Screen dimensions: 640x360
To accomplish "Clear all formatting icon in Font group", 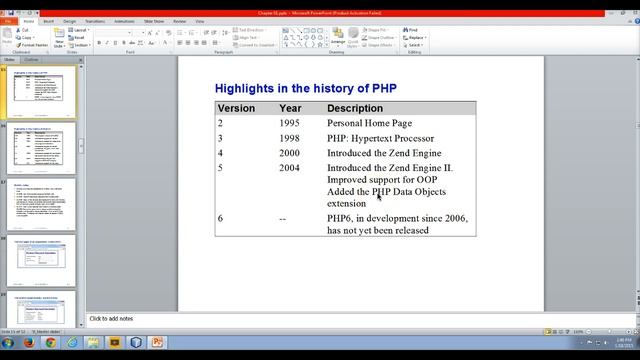I will pos(169,33).
